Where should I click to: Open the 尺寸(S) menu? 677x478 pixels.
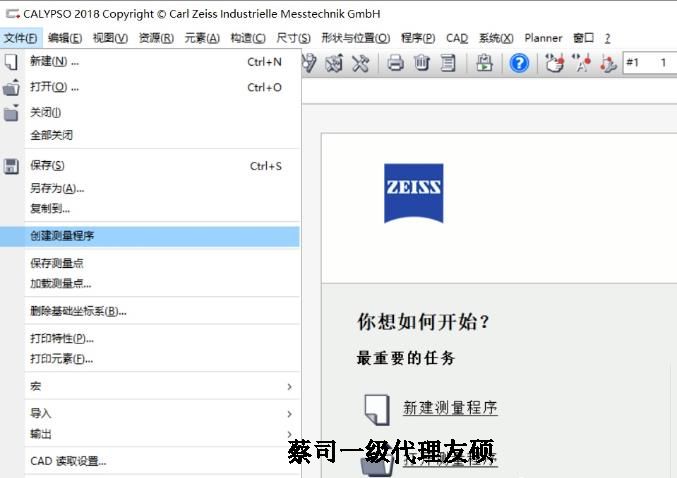point(293,38)
